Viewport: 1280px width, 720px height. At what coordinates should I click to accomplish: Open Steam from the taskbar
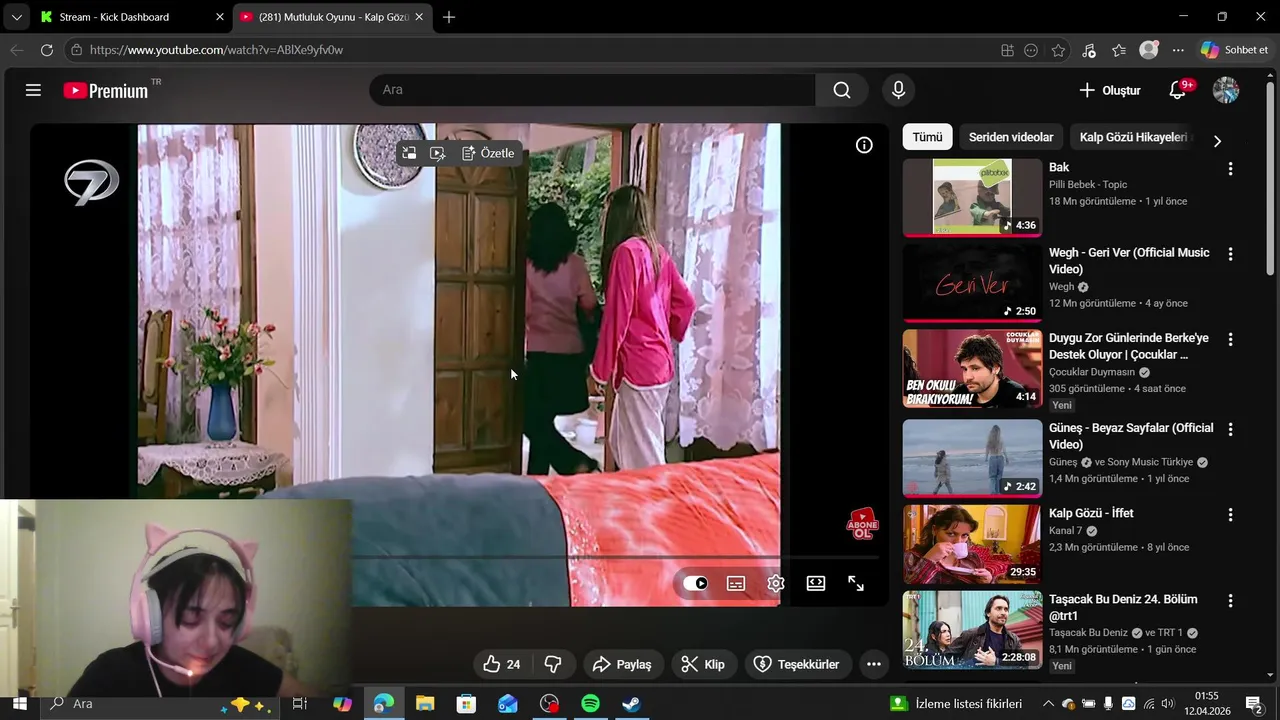[x=632, y=704]
